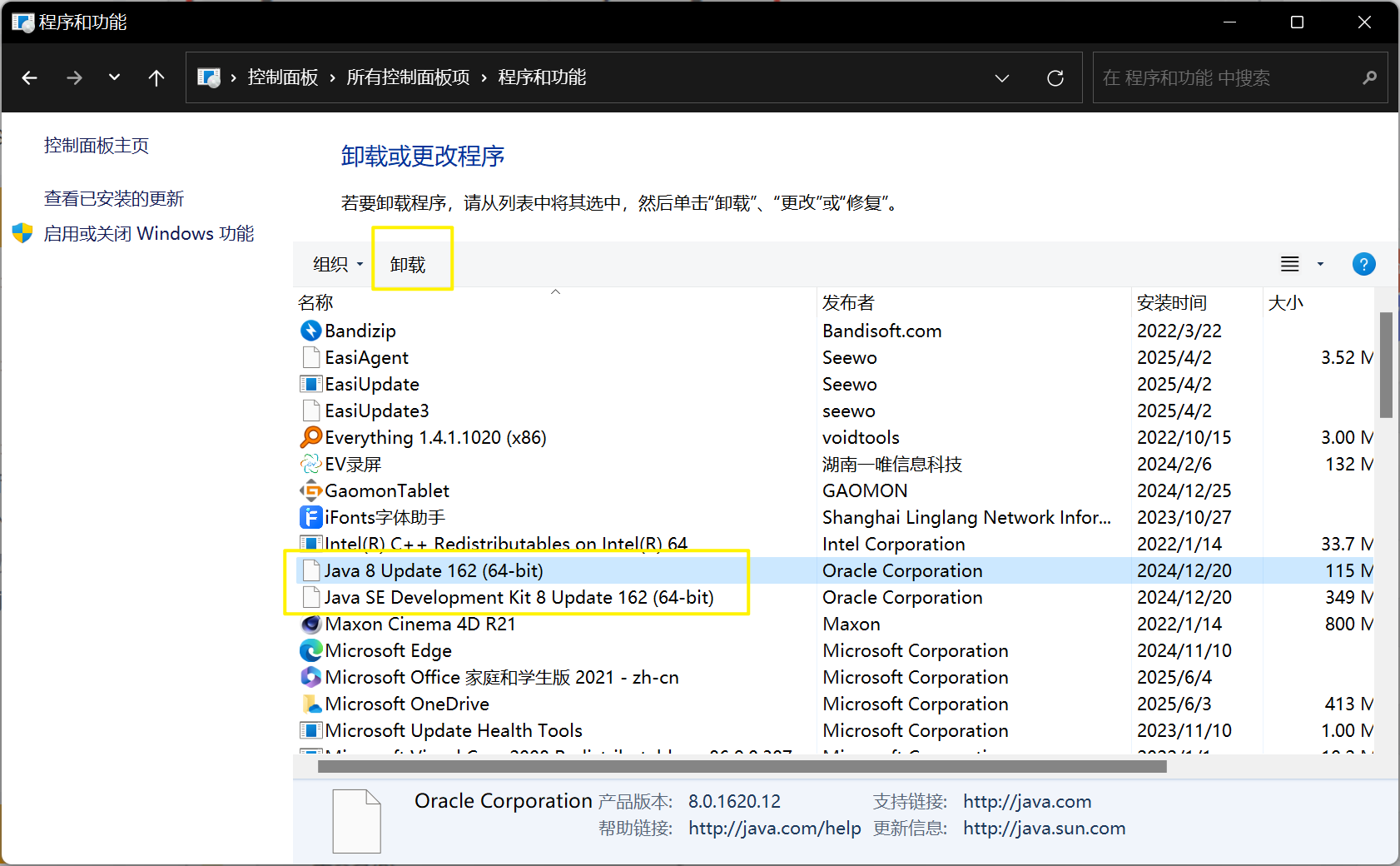Open 查看已安装的更新 link
The width and height of the screenshot is (1400, 866).
click(114, 198)
